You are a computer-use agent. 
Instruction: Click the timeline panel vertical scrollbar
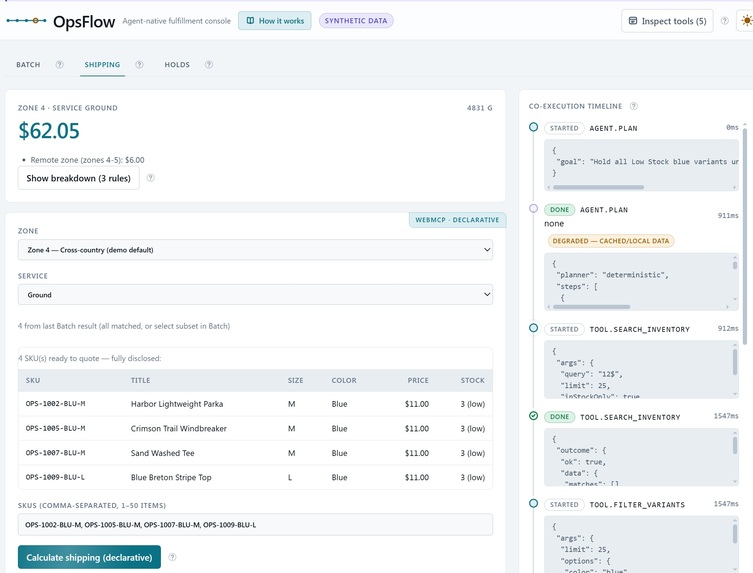pos(745,235)
